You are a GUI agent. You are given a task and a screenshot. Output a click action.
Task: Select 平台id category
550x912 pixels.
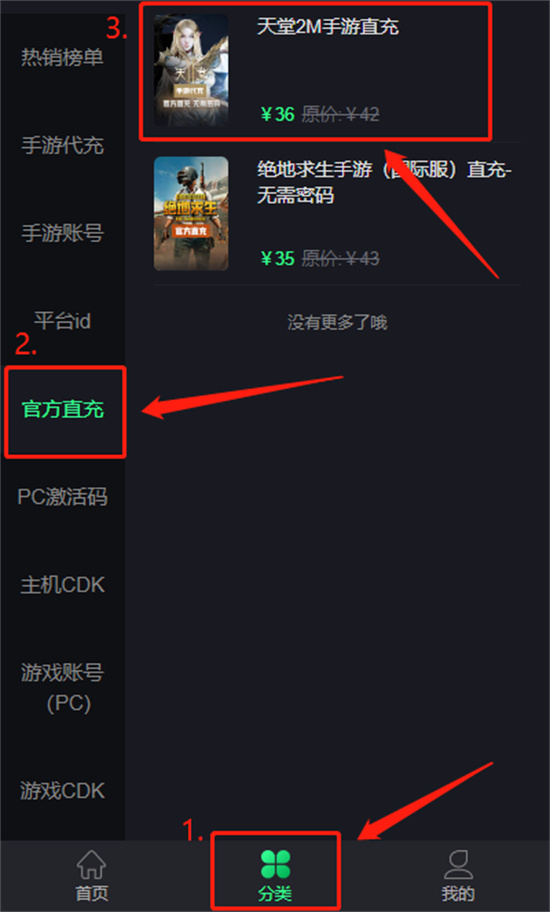tap(63, 320)
